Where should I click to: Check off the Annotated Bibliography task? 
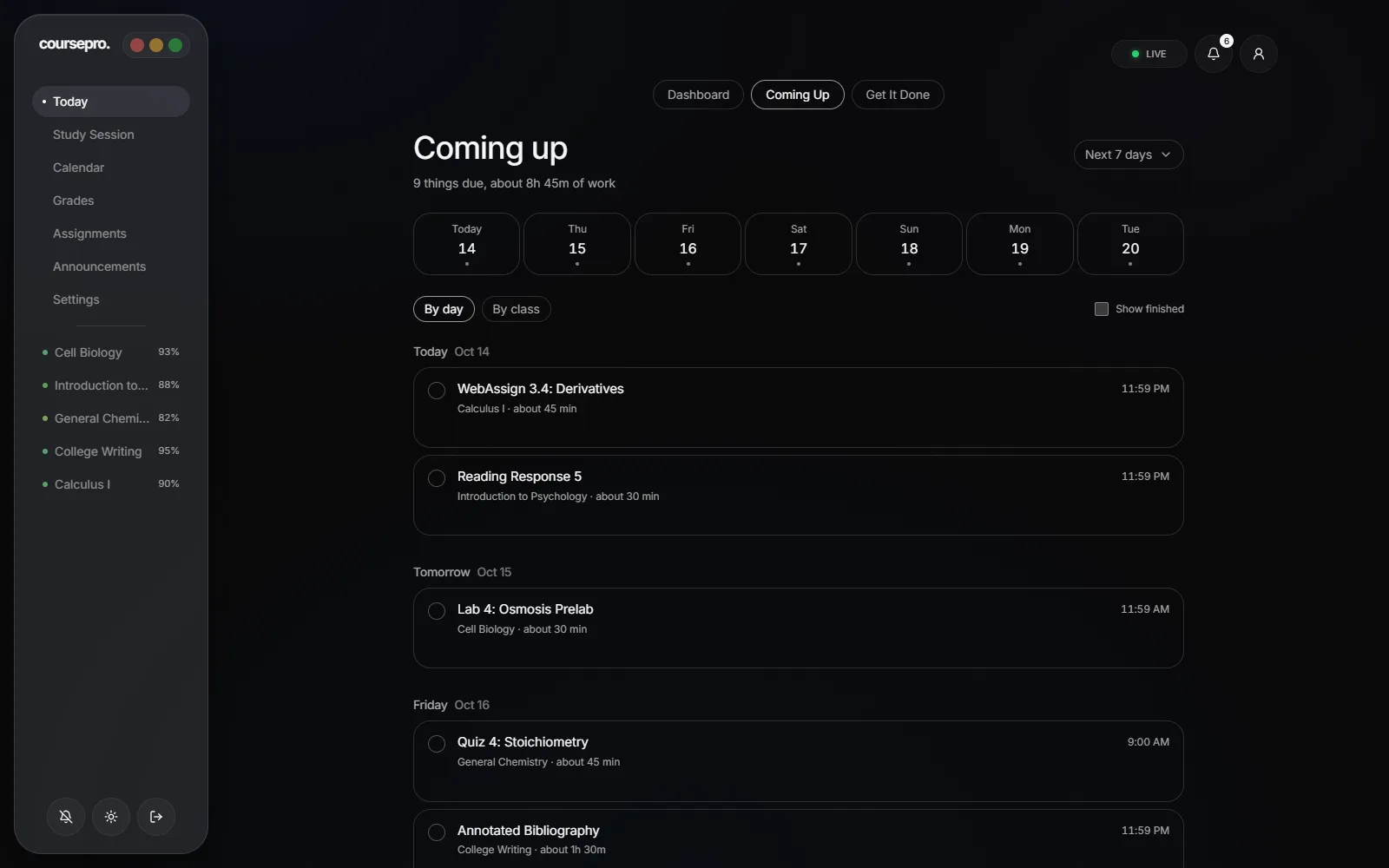point(437,832)
